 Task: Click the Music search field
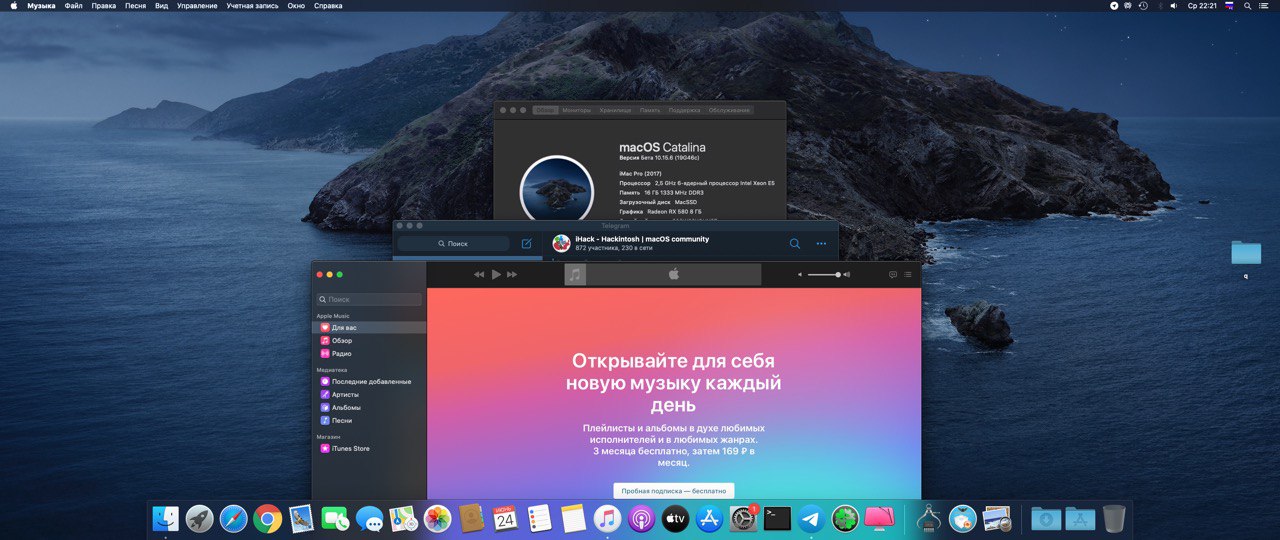point(369,299)
